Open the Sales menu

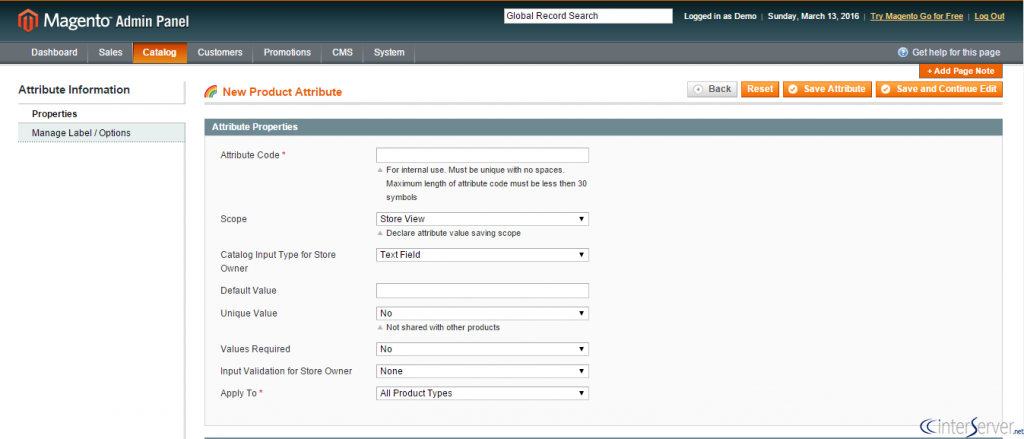click(110, 53)
